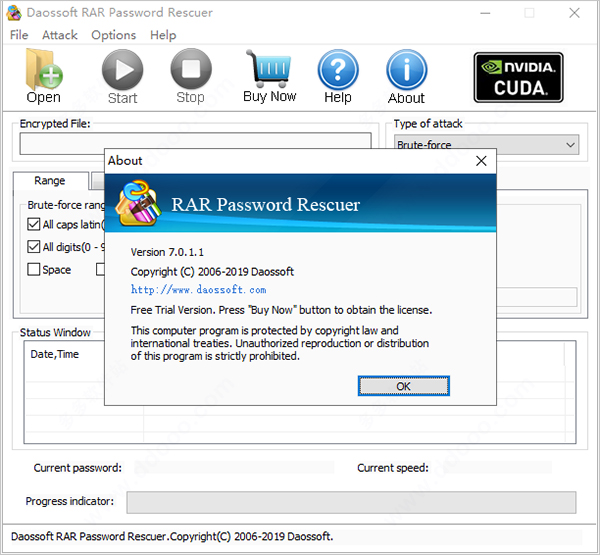Open the File menu
This screenshot has width=600, height=555.
coord(19,35)
